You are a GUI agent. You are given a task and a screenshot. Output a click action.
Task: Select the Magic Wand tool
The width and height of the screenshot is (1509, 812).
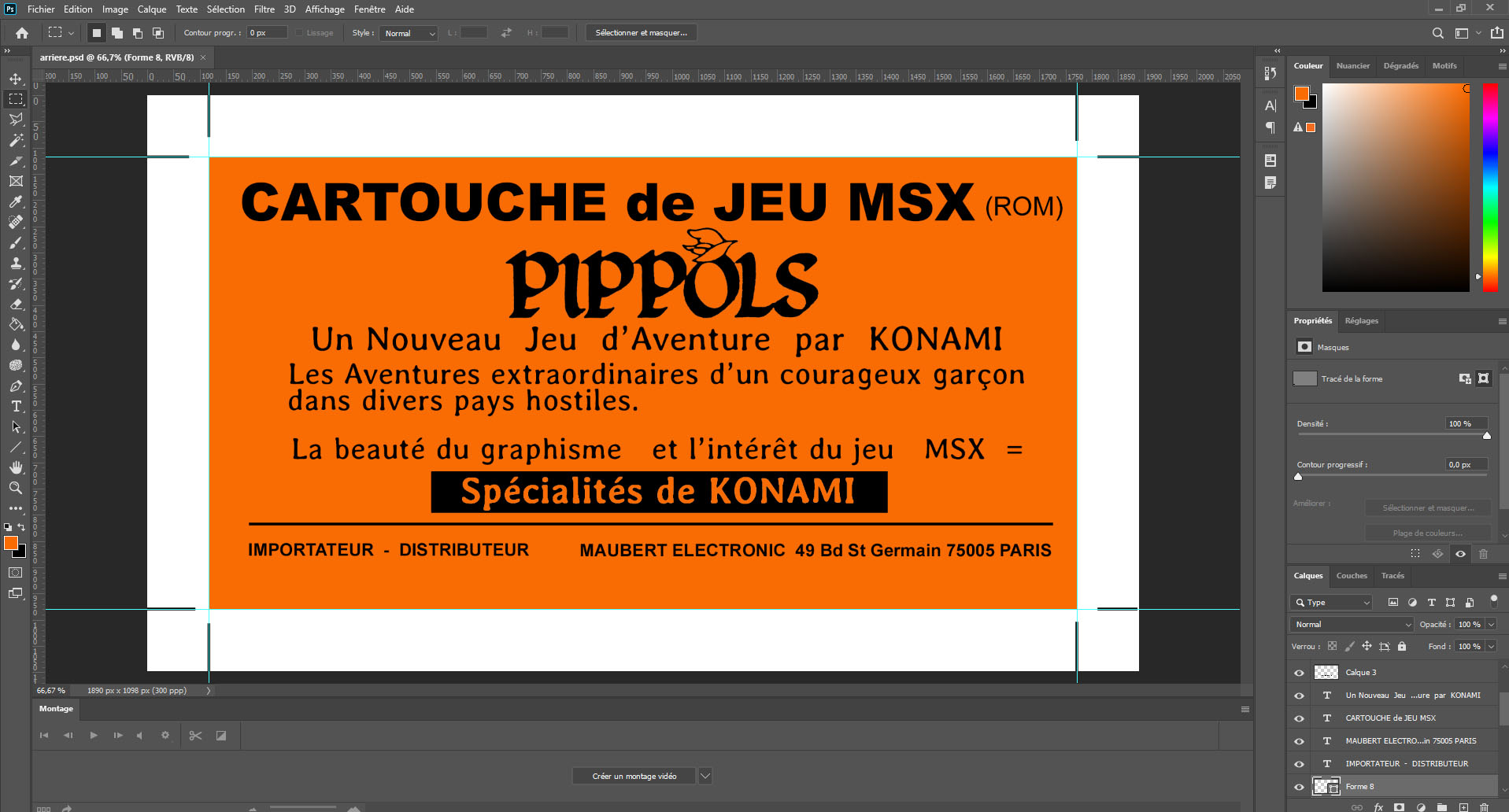[x=16, y=140]
